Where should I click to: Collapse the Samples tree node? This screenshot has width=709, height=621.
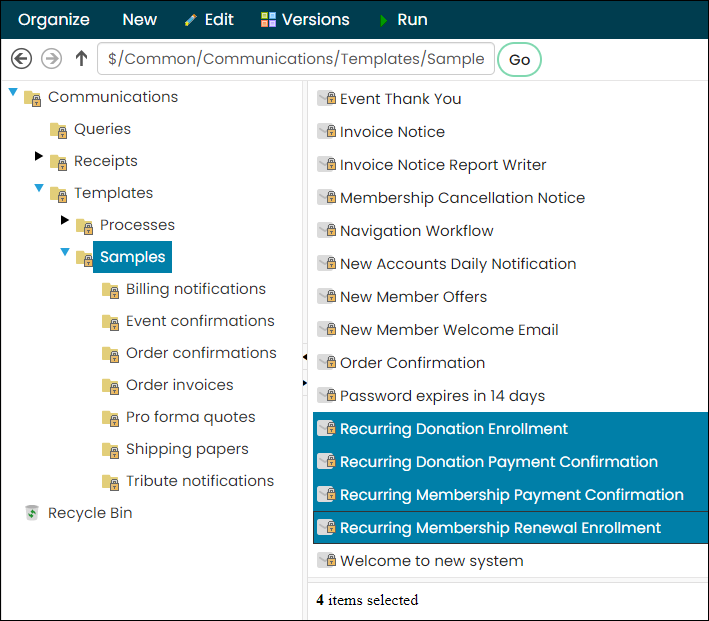click(x=65, y=251)
